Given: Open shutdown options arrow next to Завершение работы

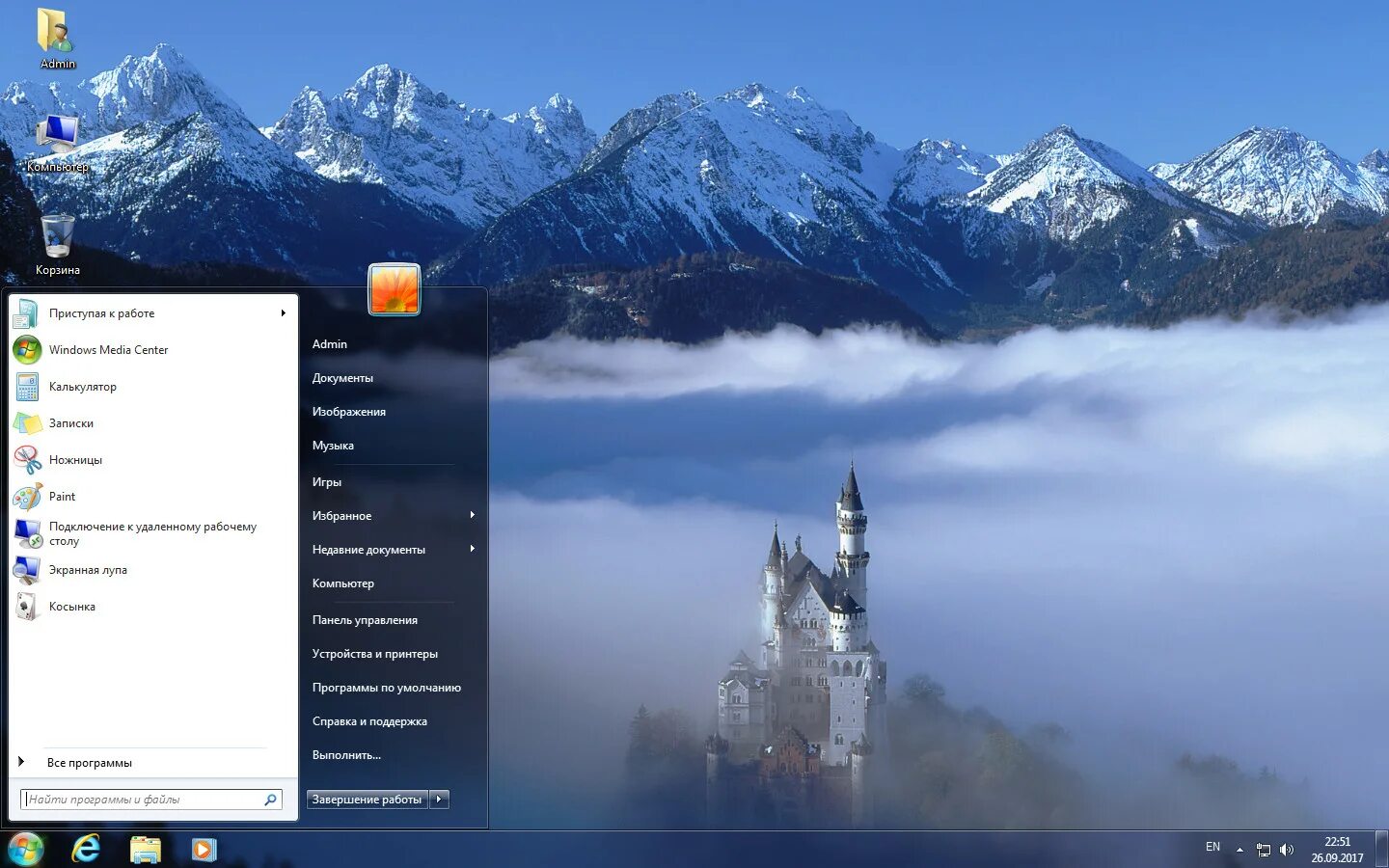Looking at the screenshot, I should click(x=439, y=800).
